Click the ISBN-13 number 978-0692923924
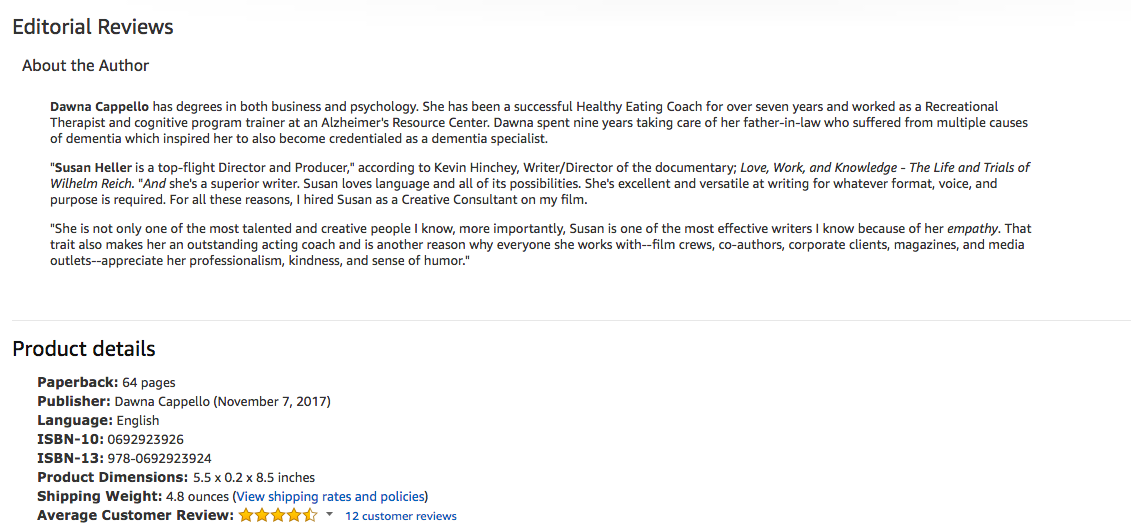Image resolution: width=1131 pixels, height=528 pixels. coord(159,458)
